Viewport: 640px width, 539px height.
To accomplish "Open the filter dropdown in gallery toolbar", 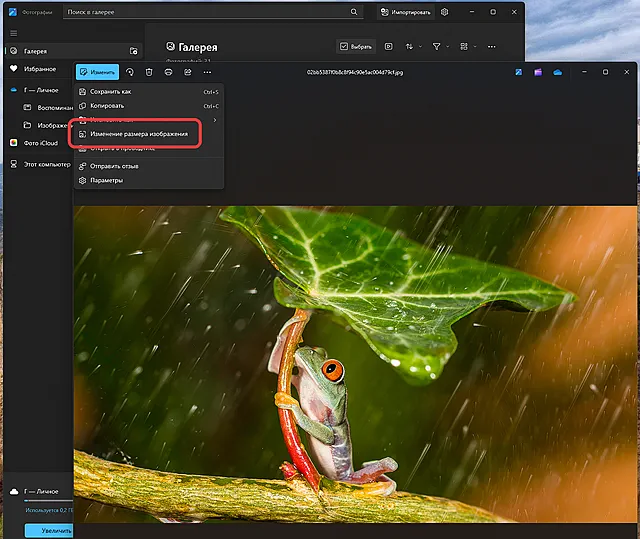I will click(440, 47).
